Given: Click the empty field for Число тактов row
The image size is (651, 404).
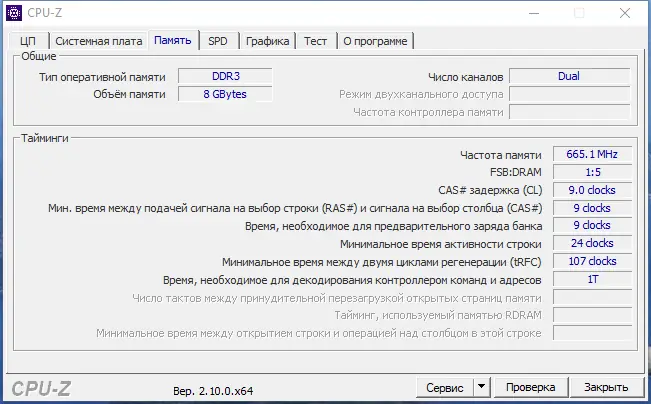Looking at the screenshot, I should (592, 297).
